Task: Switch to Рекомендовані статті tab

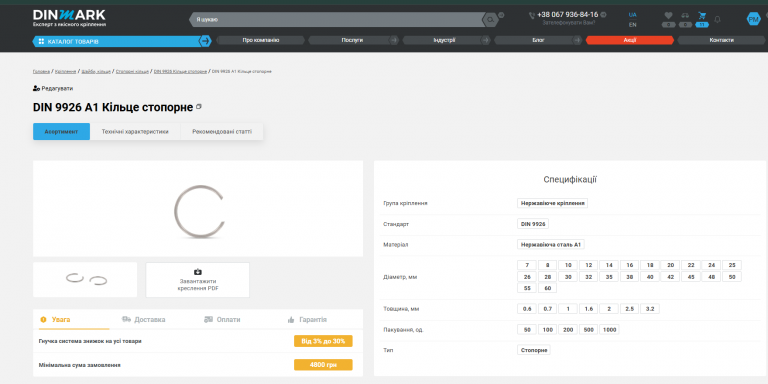Action: point(222,132)
